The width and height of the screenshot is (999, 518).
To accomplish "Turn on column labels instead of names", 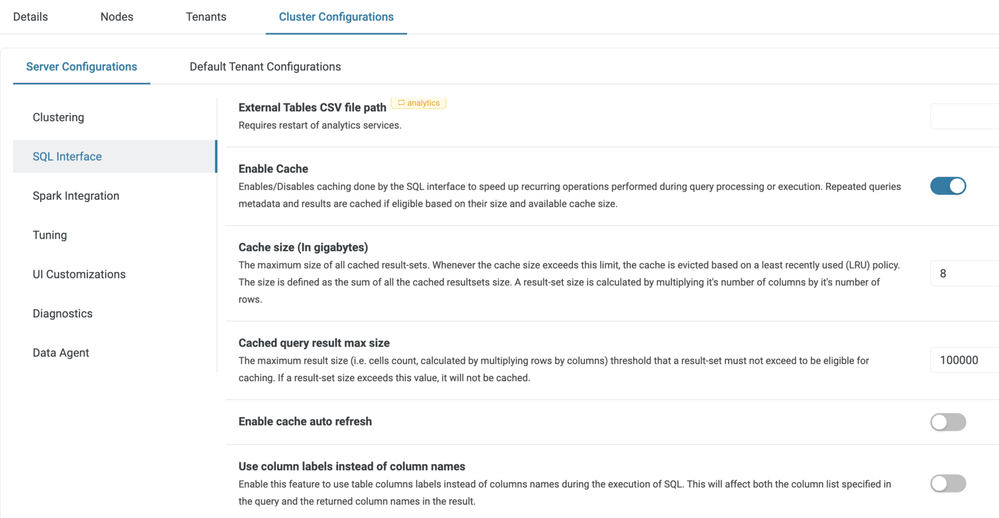I will pos(947,484).
